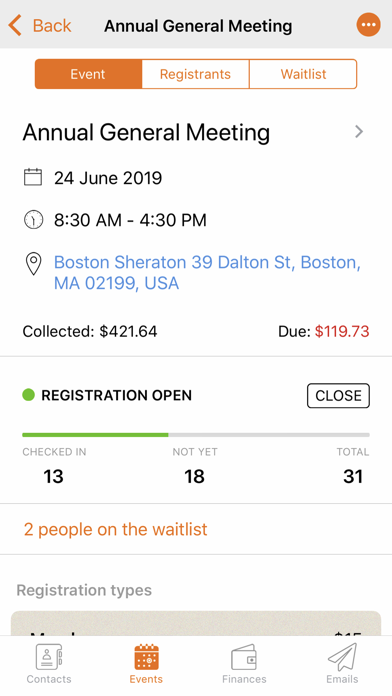Switch to the Registrants tab
Image resolution: width=392 pixels, height=696 pixels.
click(x=195, y=74)
